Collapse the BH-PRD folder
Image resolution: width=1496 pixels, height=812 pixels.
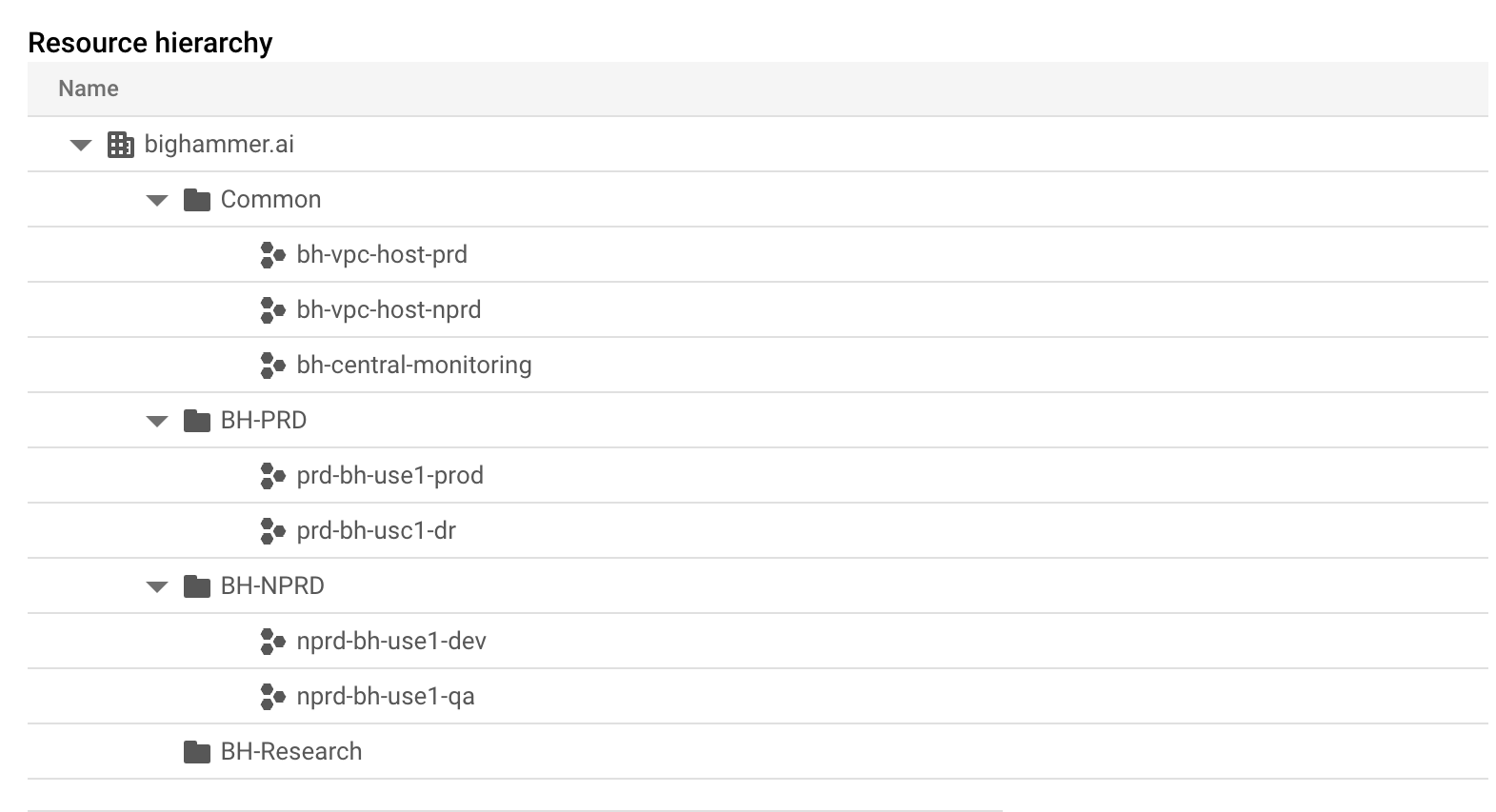pos(156,420)
